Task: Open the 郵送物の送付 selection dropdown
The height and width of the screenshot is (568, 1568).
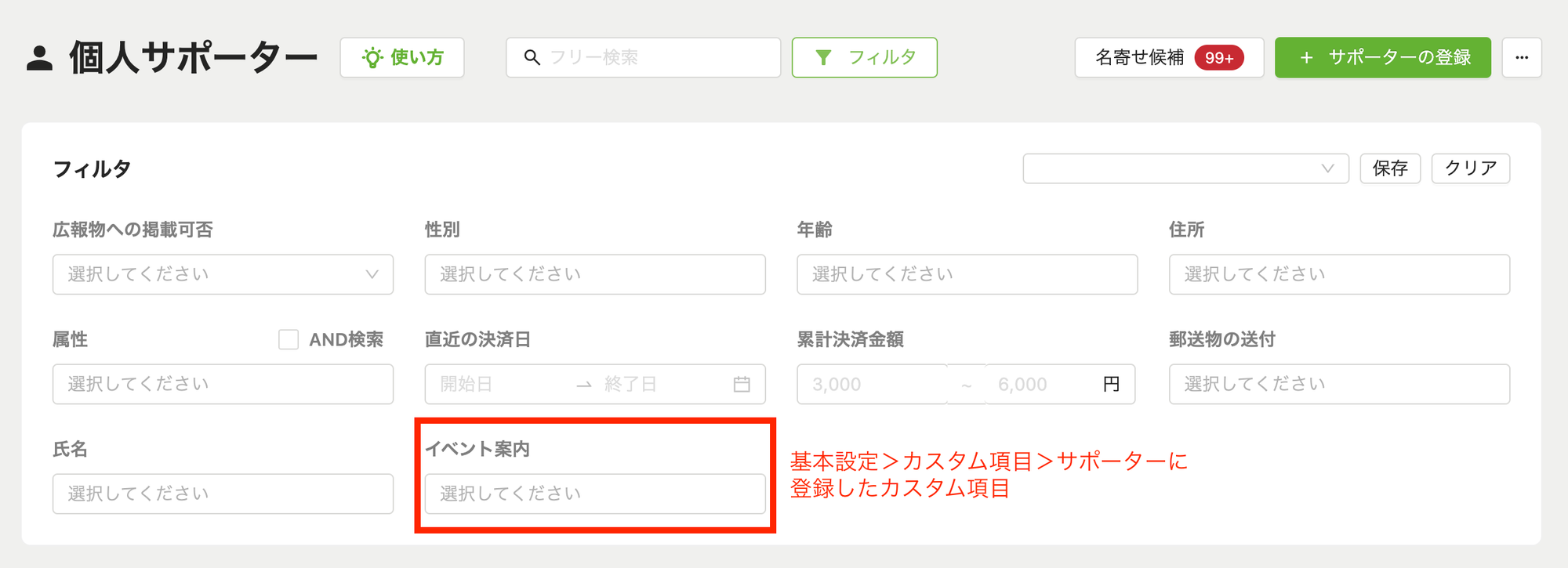Action: tap(1339, 384)
